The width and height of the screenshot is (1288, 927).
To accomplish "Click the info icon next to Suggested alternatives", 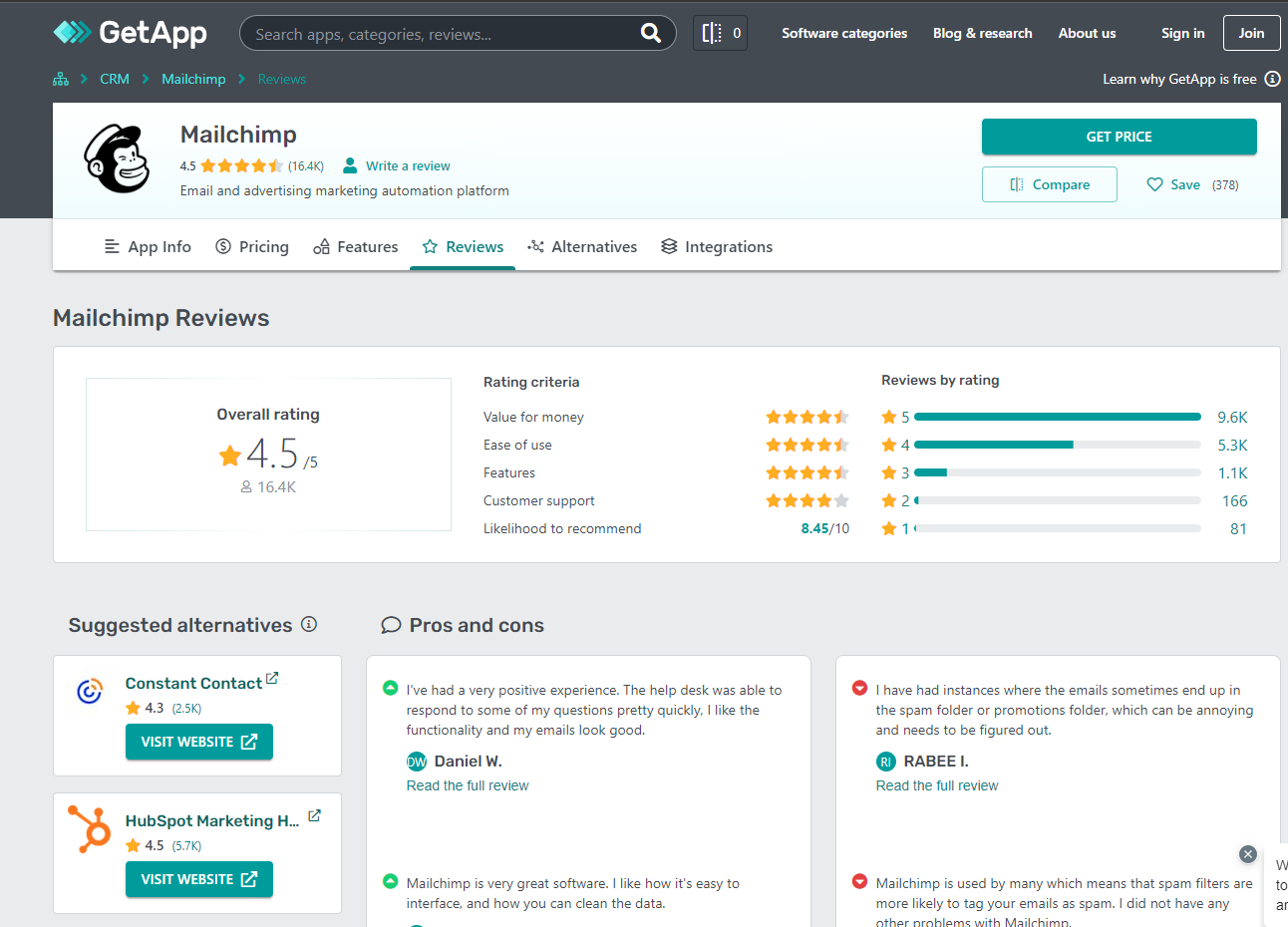I will click(x=309, y=624).
